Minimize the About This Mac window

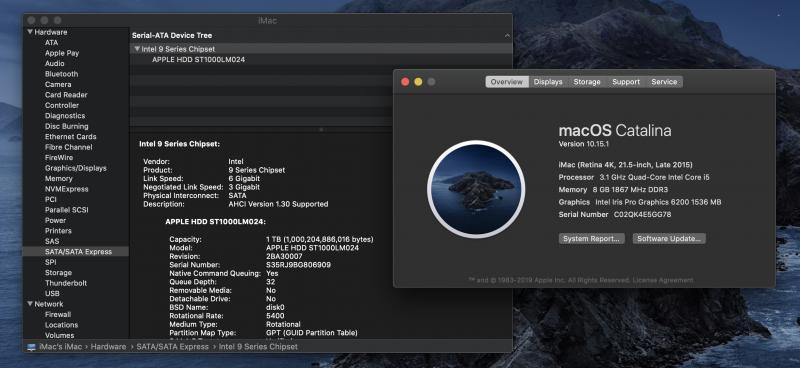coord(418,82)
